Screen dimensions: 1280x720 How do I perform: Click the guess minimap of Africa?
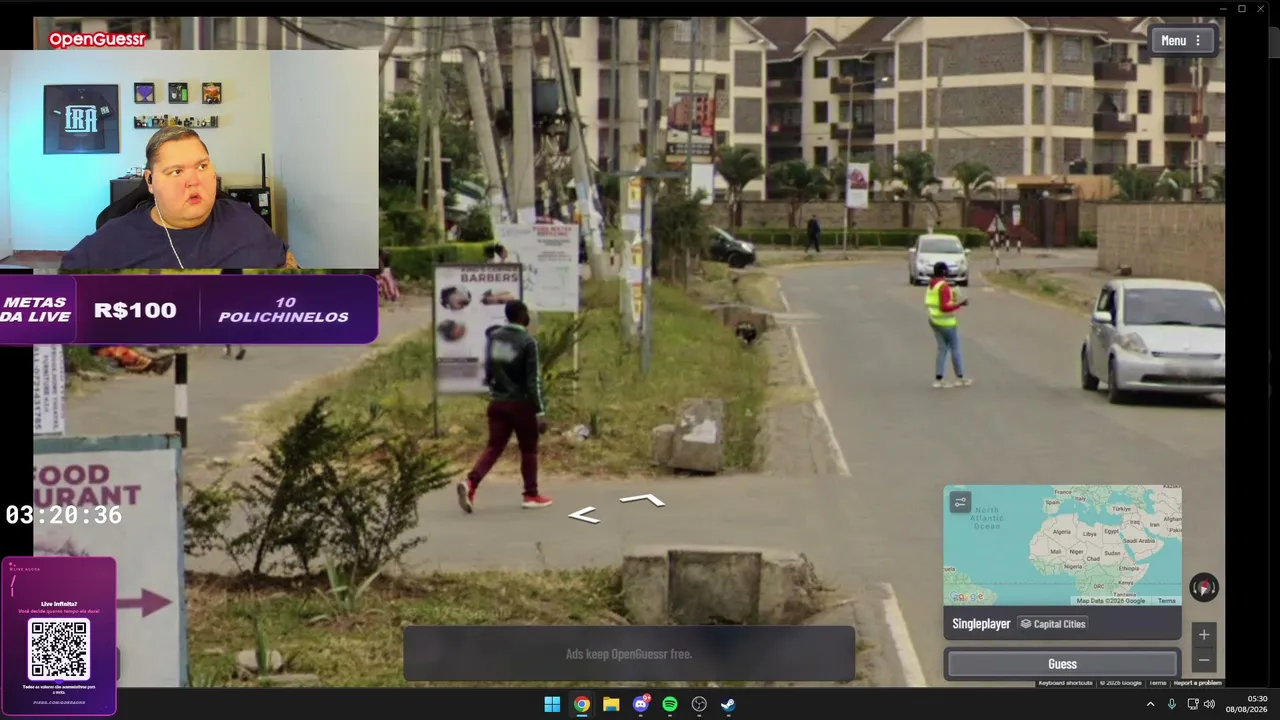[1062, 545]
